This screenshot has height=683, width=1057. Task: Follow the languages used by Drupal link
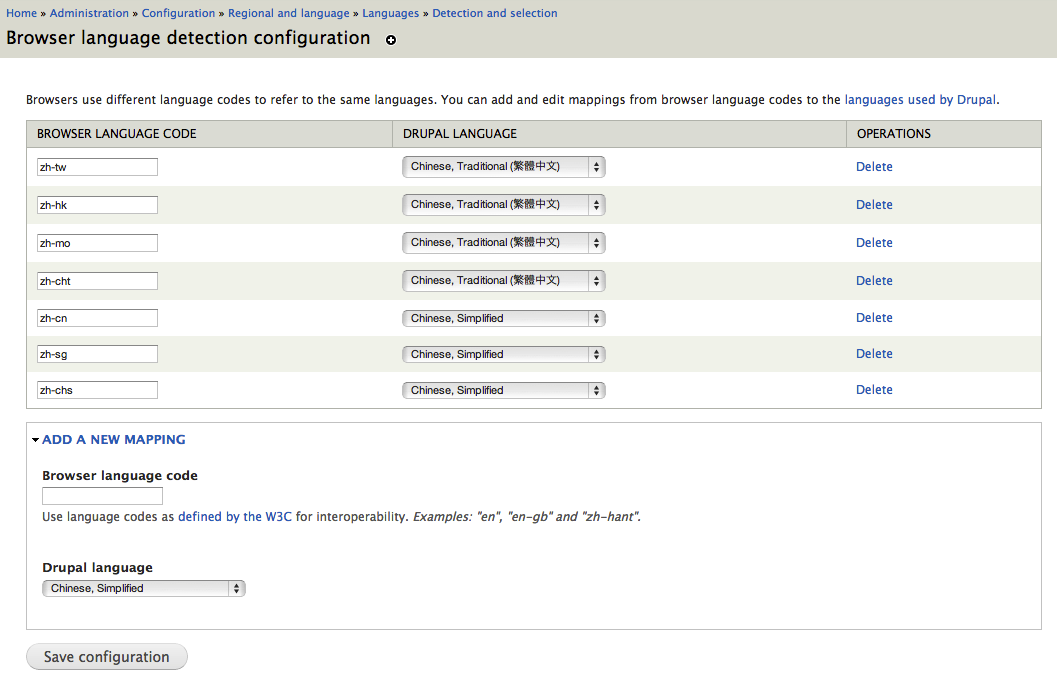point(920,100)
